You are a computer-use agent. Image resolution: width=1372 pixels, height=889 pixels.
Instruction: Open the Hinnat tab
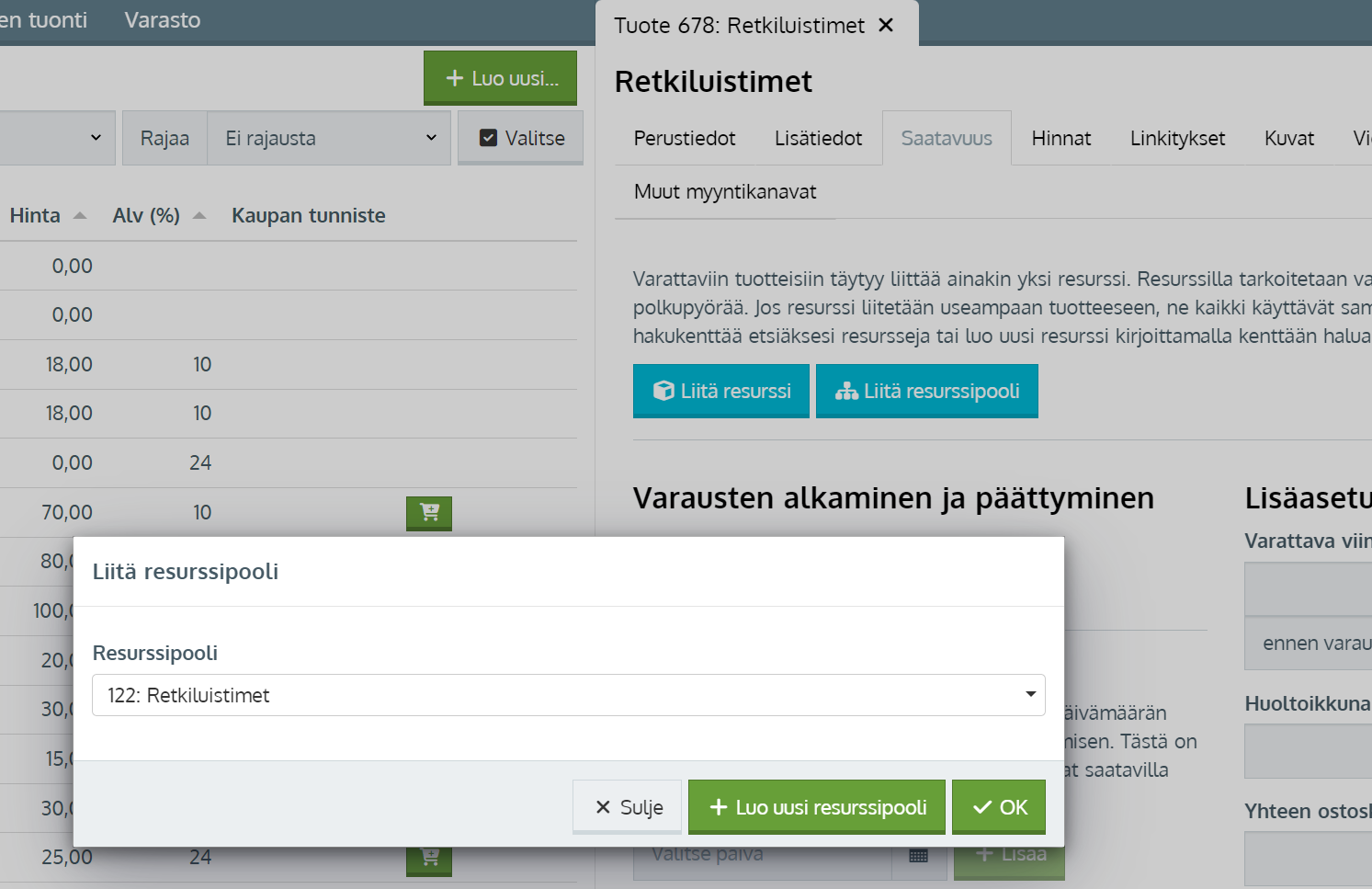click(x=1060, y=138)
